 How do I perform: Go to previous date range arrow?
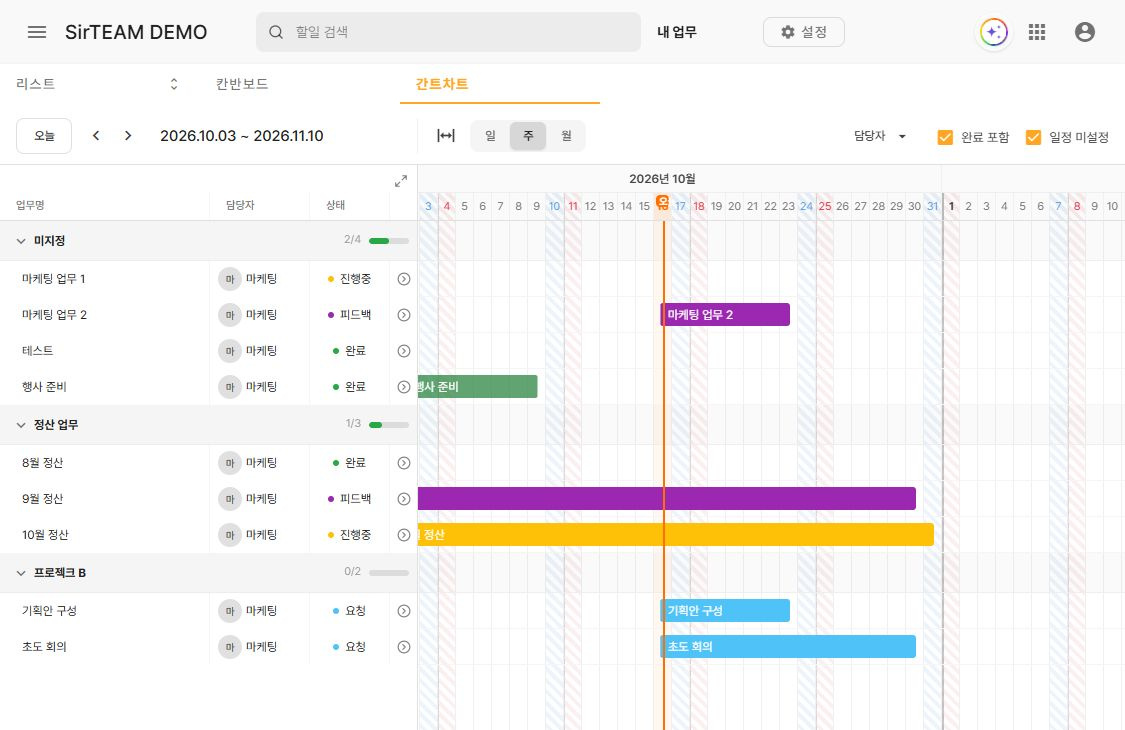tap(96, 136)
